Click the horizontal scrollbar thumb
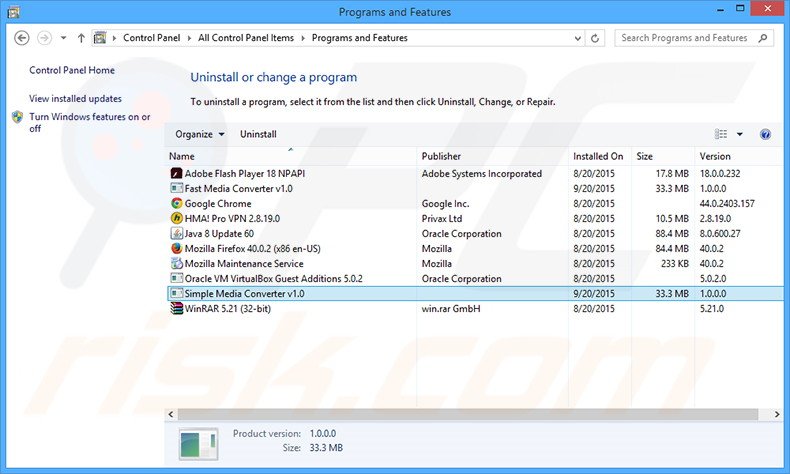The image size is (790, 474). [468, 414]
